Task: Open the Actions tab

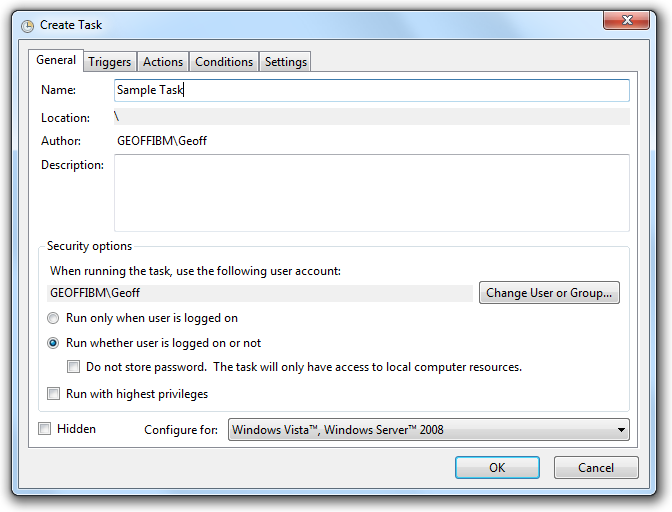Action: 163,62
